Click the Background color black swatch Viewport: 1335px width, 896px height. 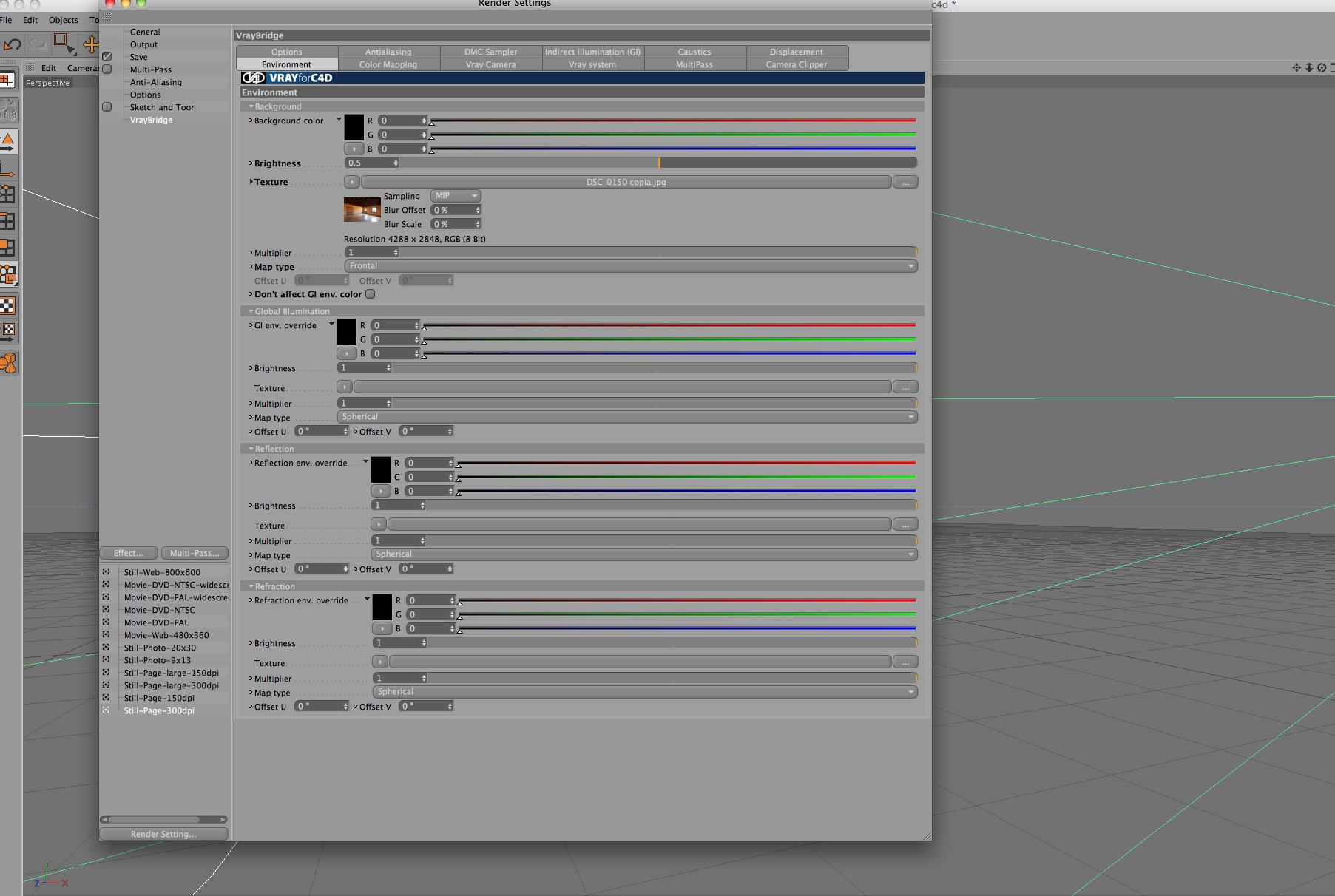click(x=354, y=127)
